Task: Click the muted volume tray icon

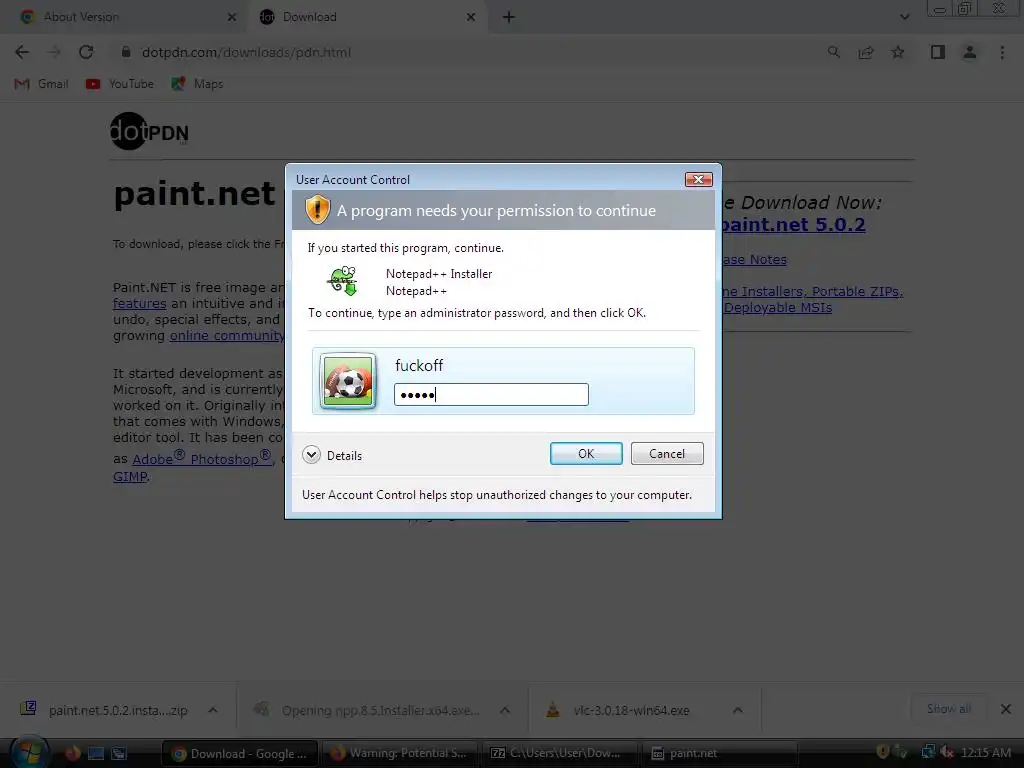Action: pyautogui.click(x=946, y=752)
